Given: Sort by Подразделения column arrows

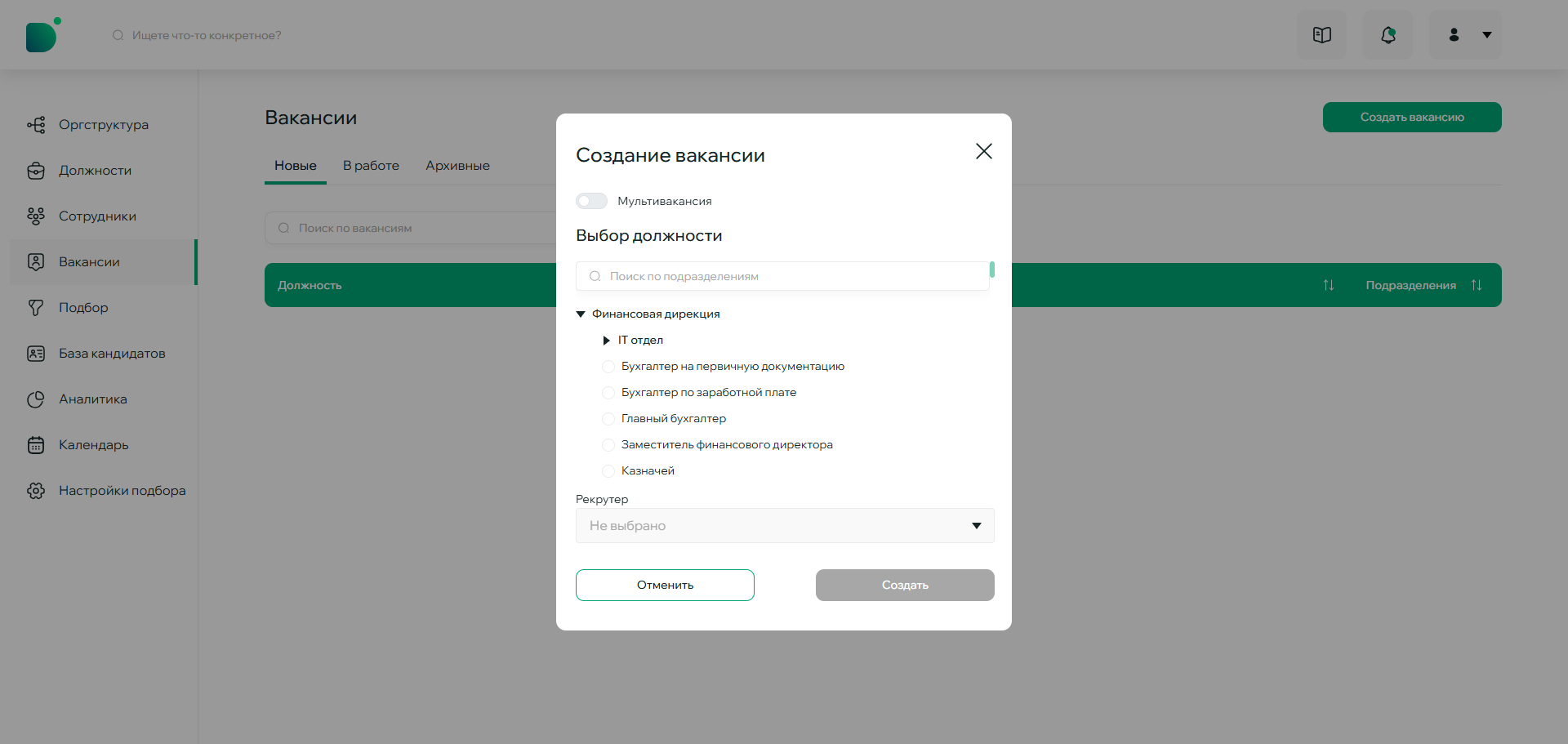Looking at the screenshot, I should pyautogui.click(x=1477, y=285).
